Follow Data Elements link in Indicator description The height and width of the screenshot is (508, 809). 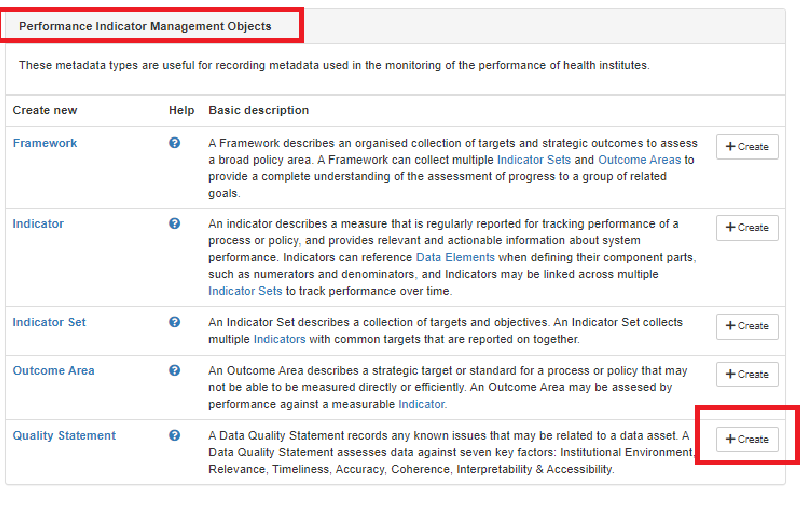(x=455, y=257)
